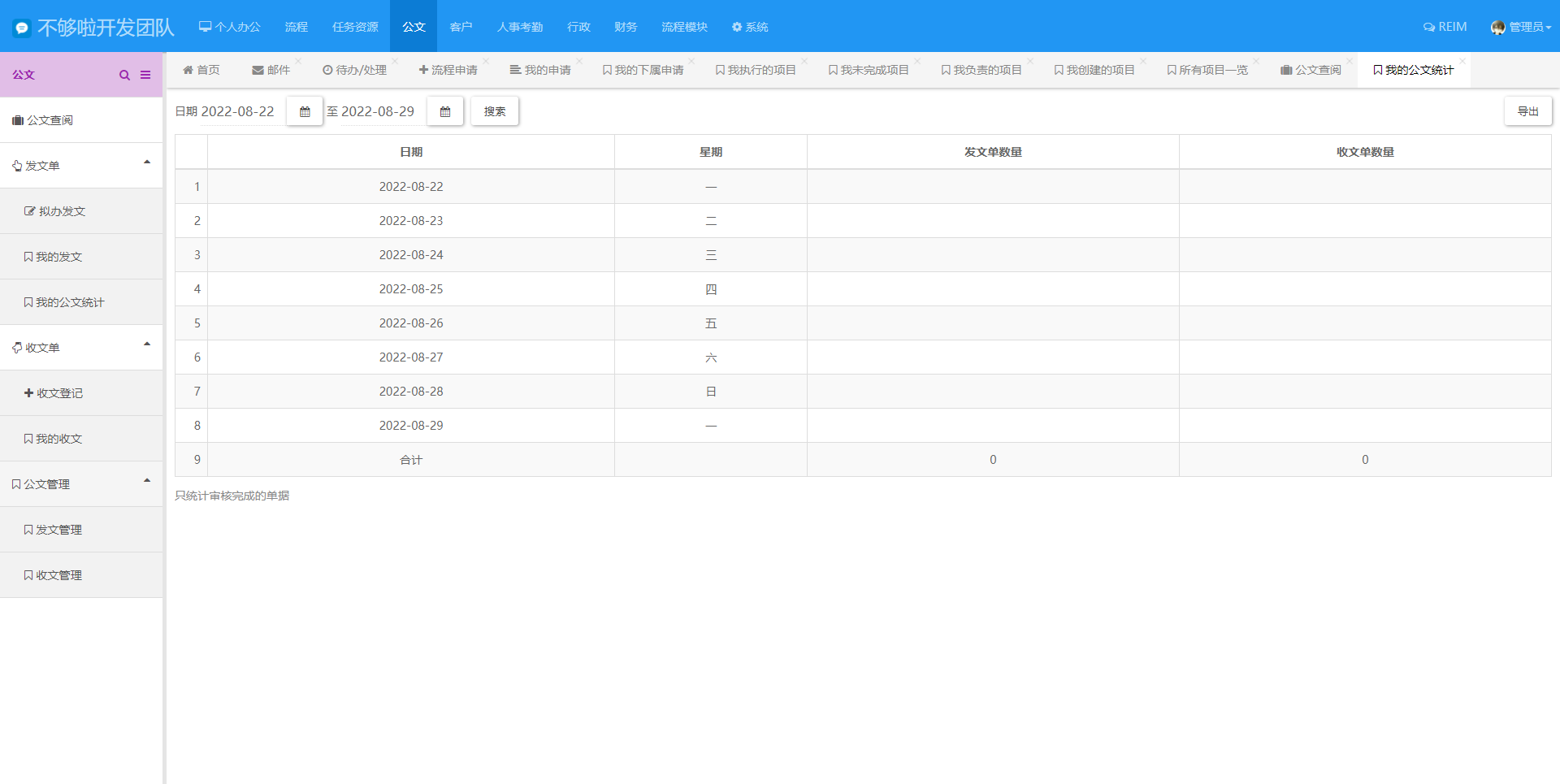The width and height of the screenshot is (1560, 784).
Task: Open 我的公文统计 in the sidebar
Action: pyautogui.click(x=81, y=302)
